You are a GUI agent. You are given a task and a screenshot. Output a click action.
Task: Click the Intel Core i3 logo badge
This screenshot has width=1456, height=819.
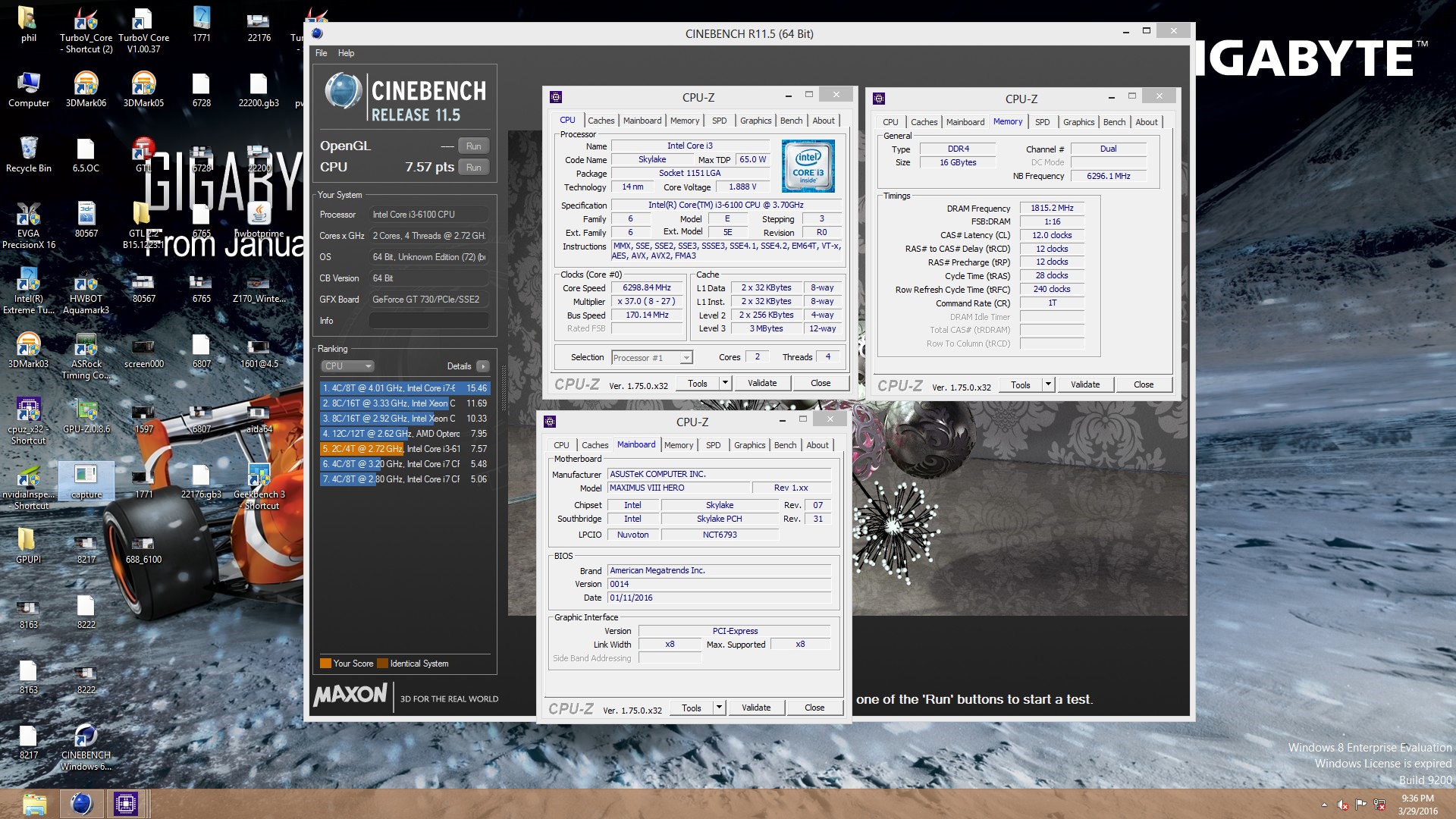(808, 166)
